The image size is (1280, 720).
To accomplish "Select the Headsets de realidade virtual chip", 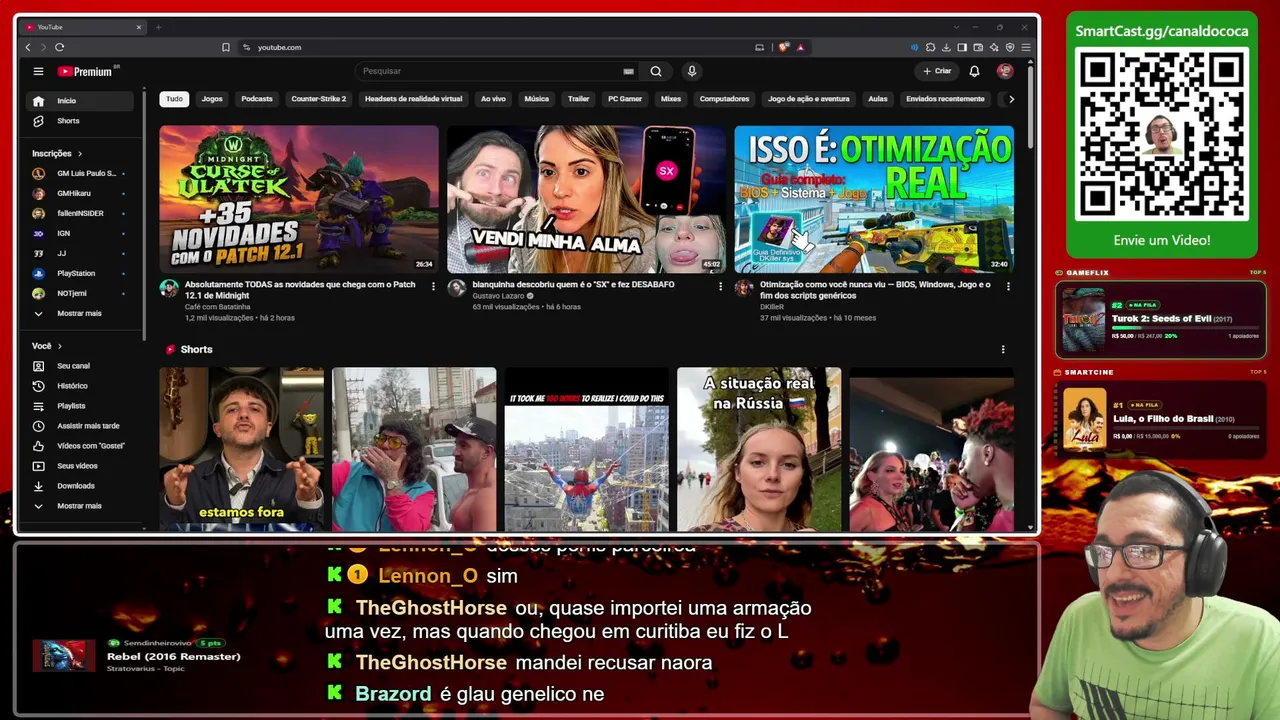I will click(x=413, y=99).
